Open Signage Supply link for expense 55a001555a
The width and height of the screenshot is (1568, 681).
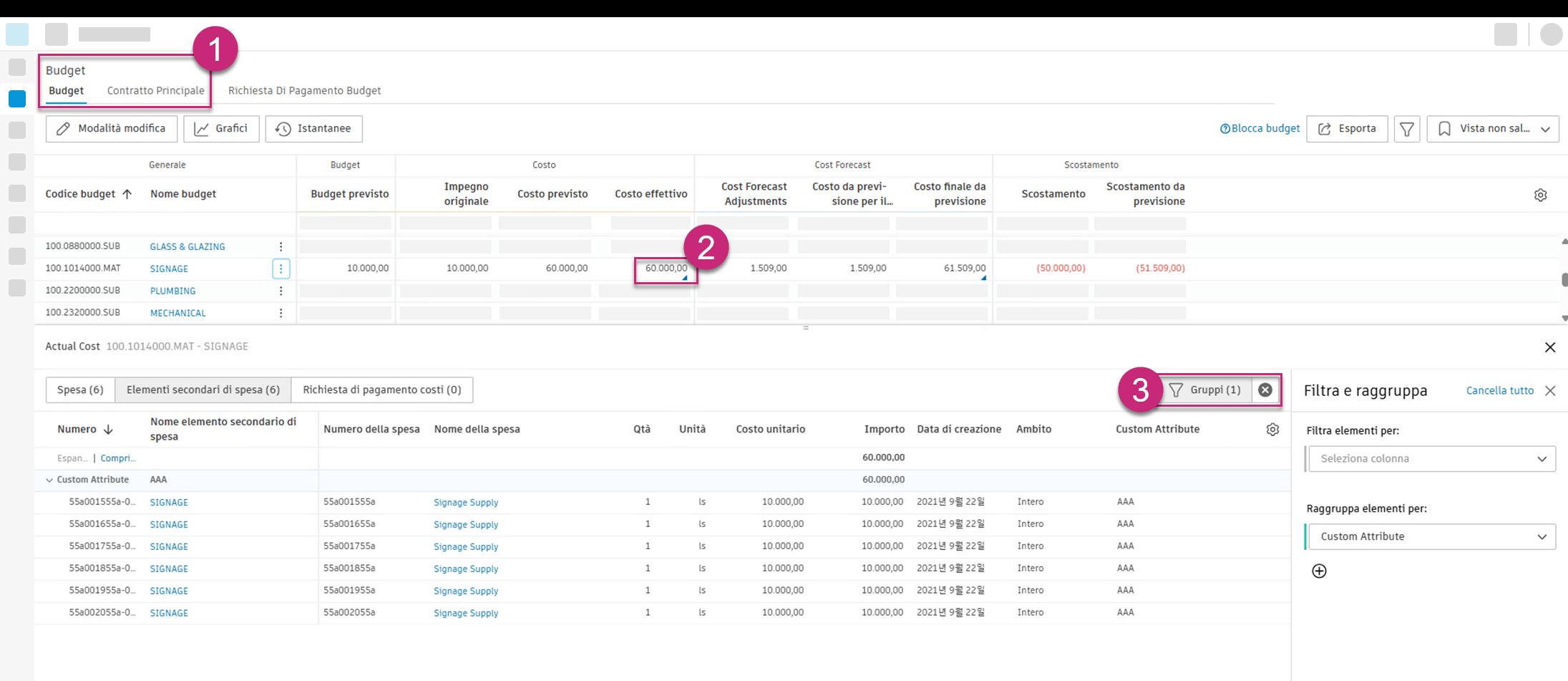pyautogui.click(x=466, y=503)
